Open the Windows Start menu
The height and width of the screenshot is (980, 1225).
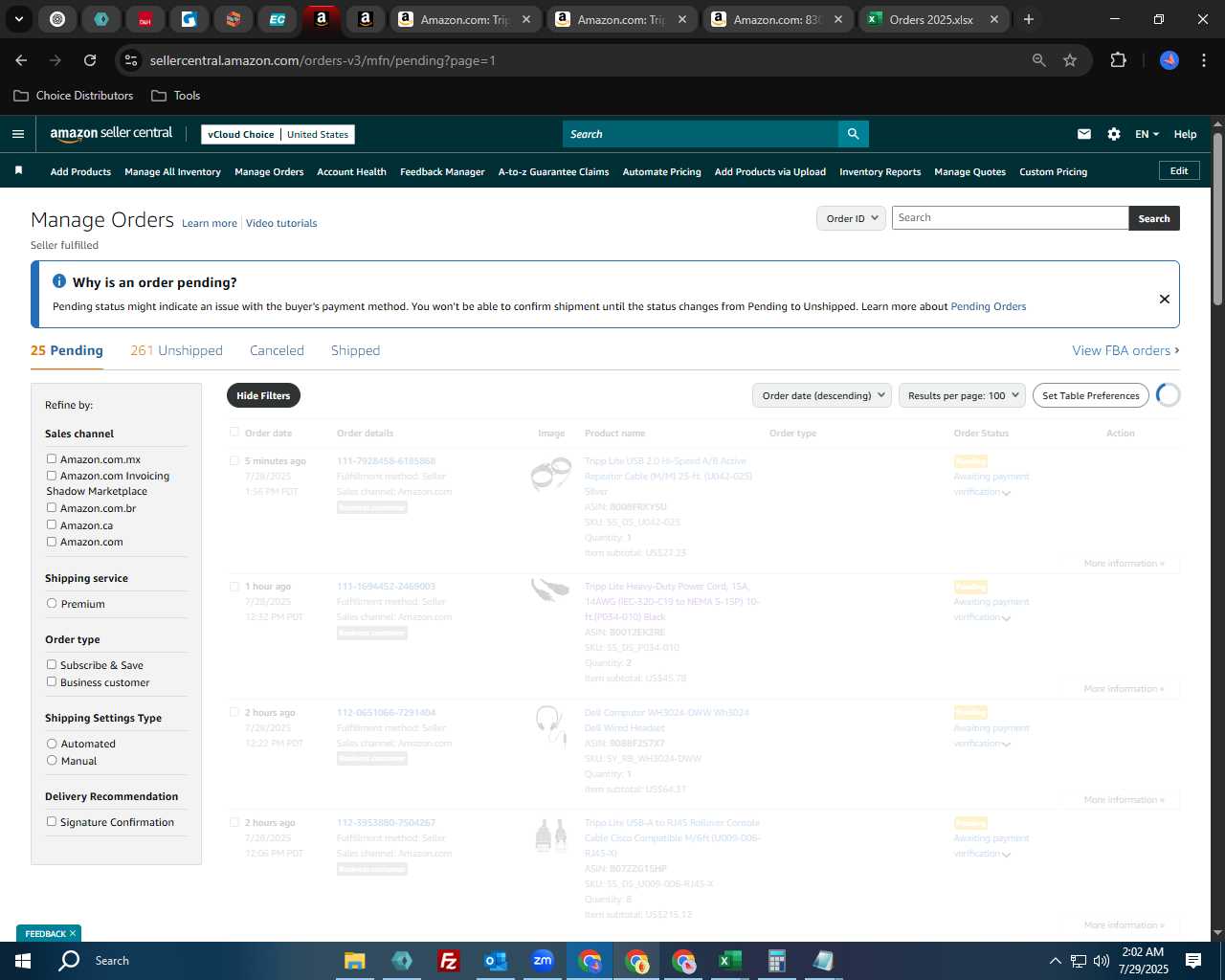point(23,961)
